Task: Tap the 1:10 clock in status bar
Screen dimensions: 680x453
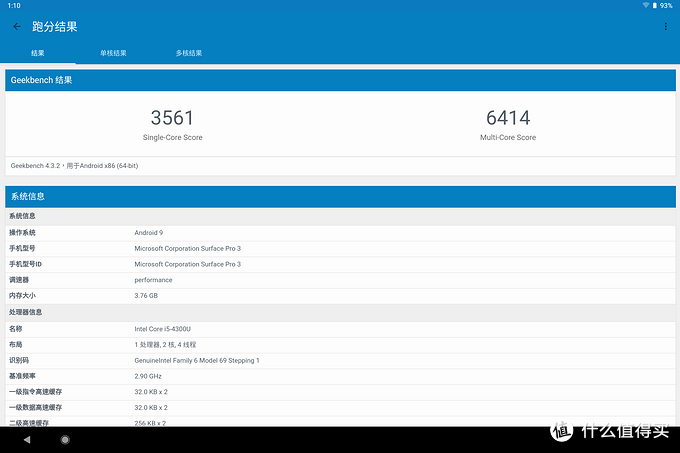Action: click(14, 6)
